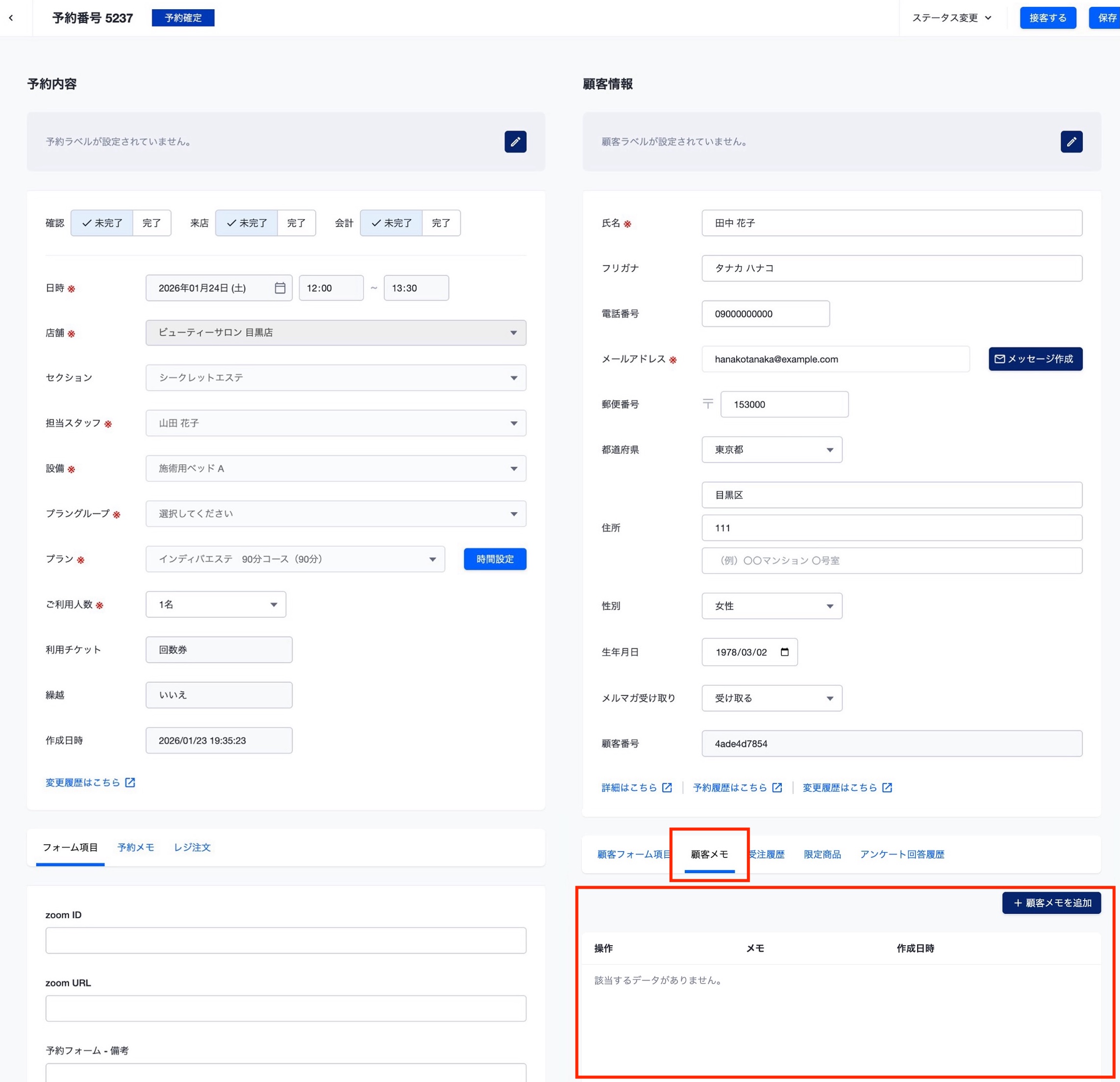Click 接客する button
The width and height of the screenshot is (1120, 1082).
1047,18
